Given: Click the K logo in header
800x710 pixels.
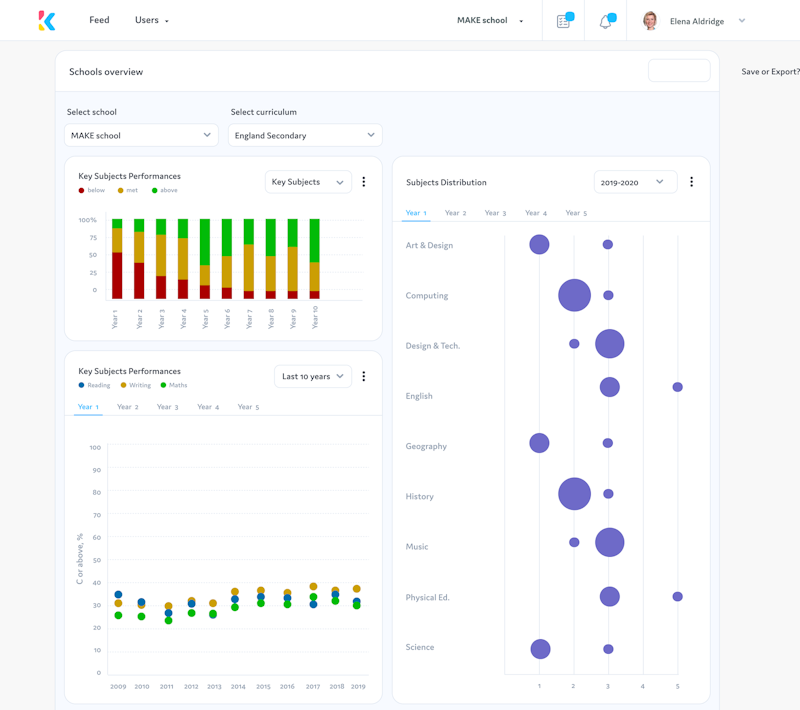Looking at the screenshot, I should click(47, 20).
